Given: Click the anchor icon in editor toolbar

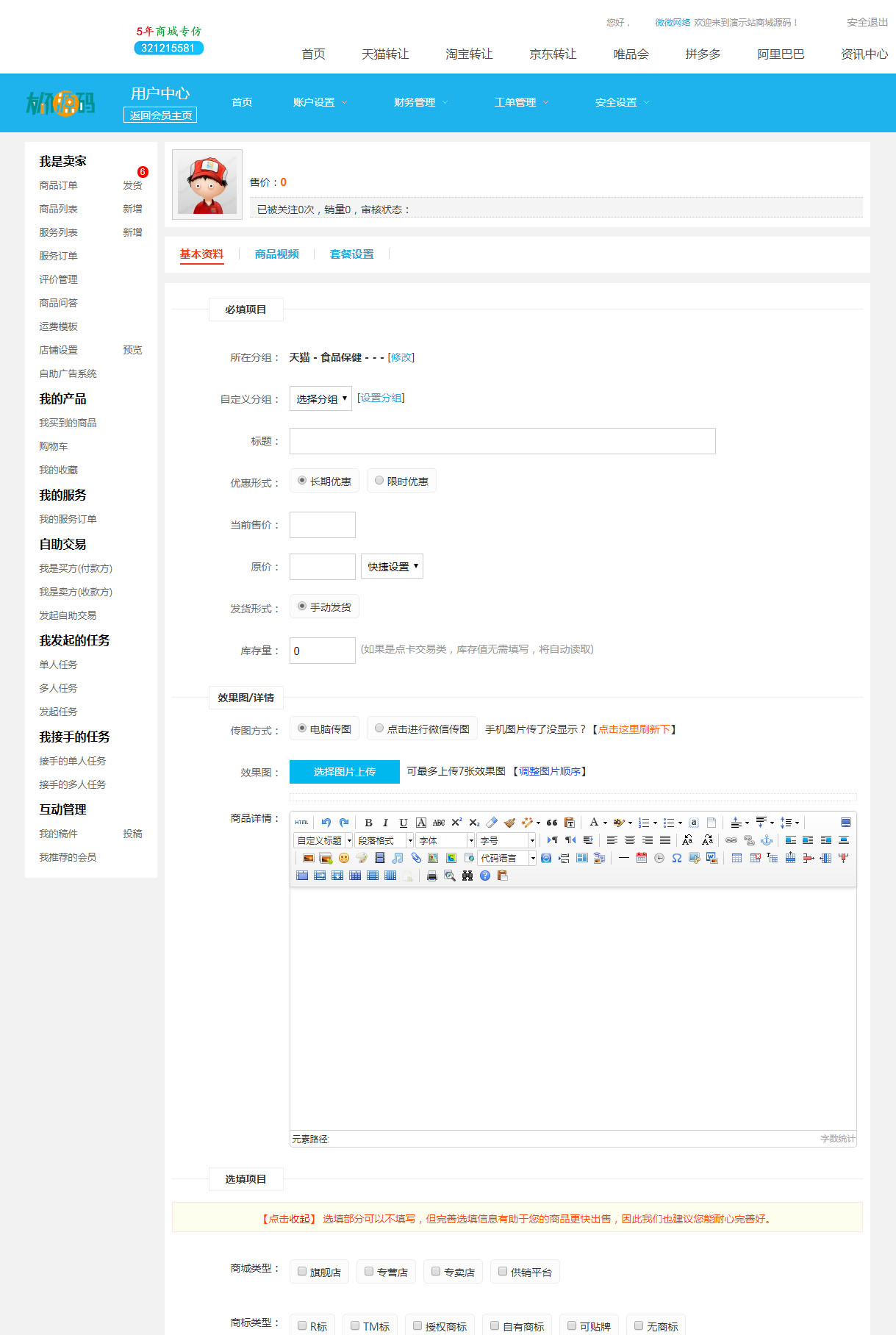Looking at the screenshot, I should (766, 840).
